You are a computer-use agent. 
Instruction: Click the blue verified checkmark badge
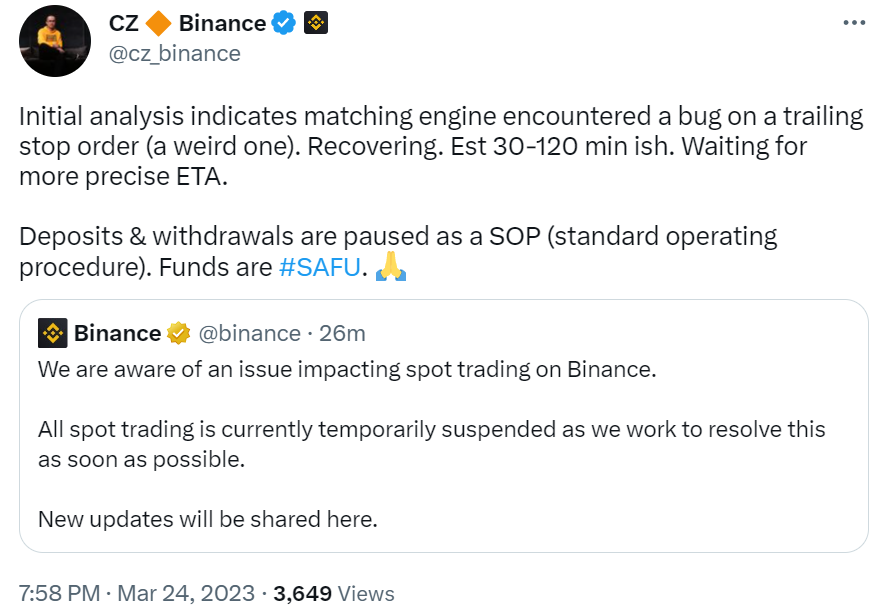285,23
